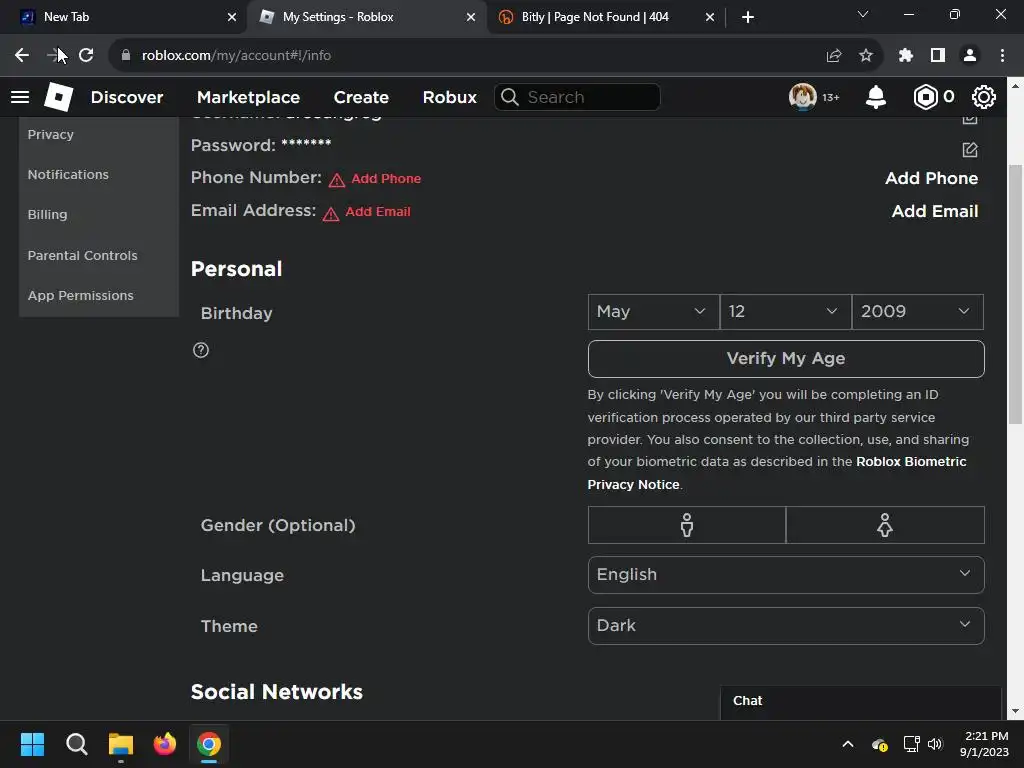Open the browser extensions puzzle icon

pyautogui.click(x=906, y=56)
